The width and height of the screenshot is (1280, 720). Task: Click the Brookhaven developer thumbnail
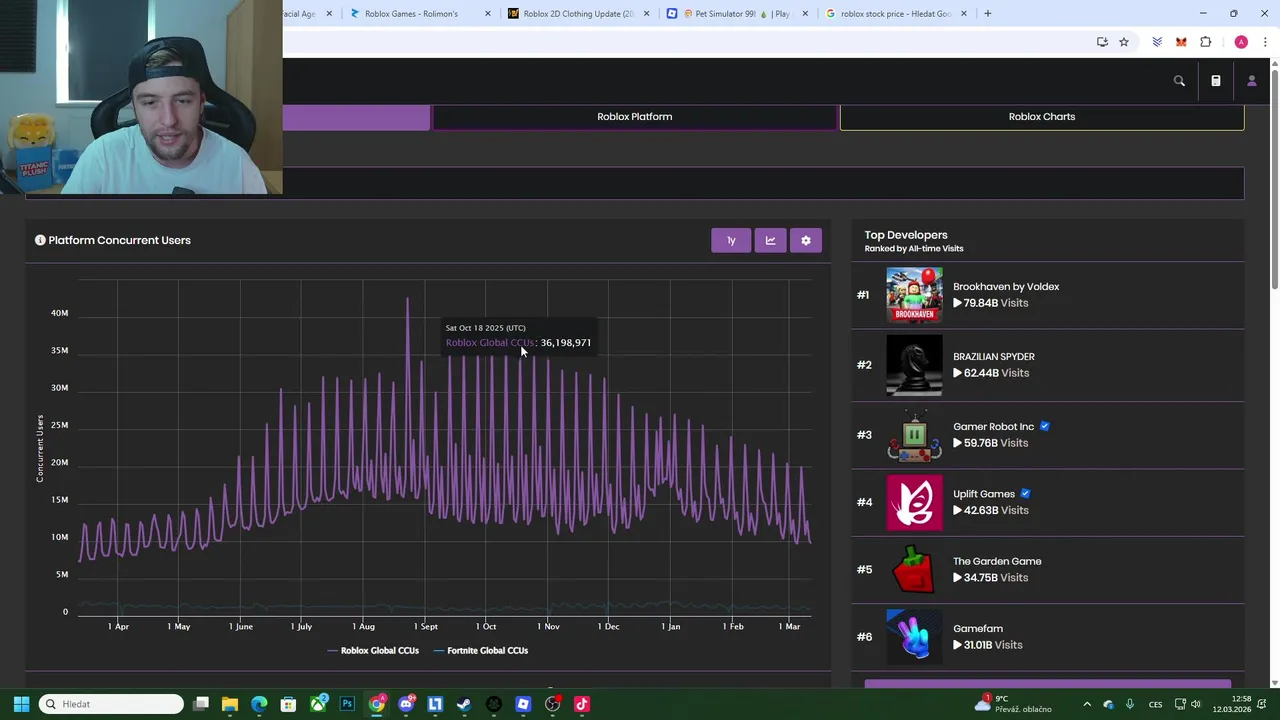pos(914,295)
